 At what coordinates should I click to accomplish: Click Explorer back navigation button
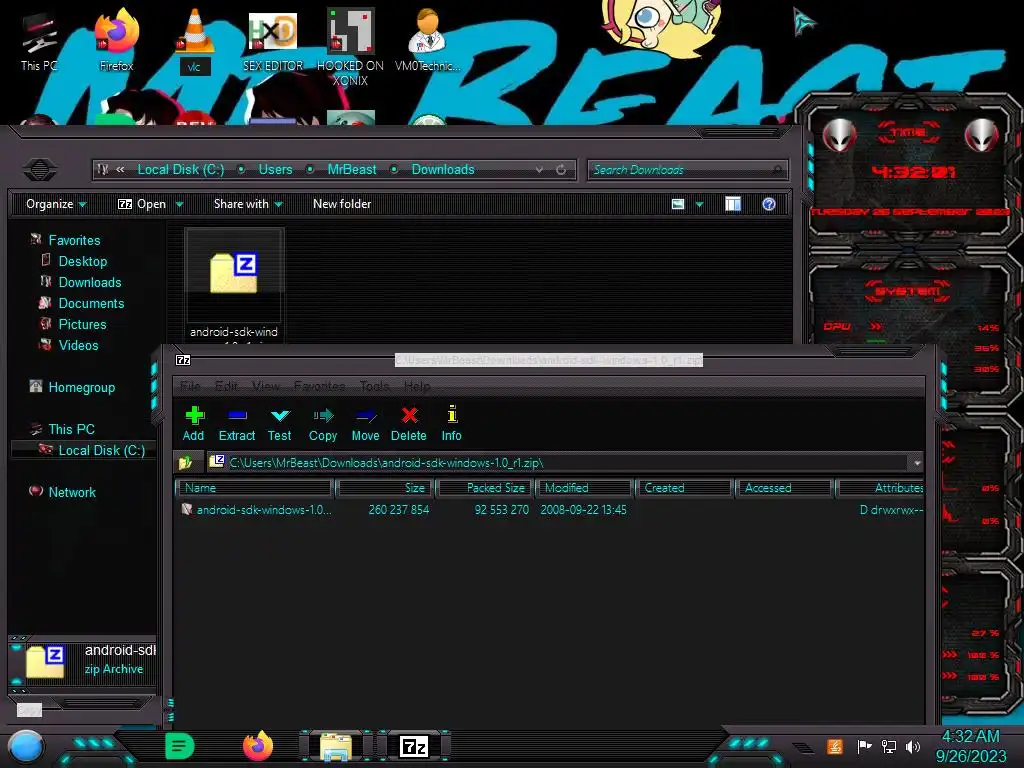coord(40,169)
